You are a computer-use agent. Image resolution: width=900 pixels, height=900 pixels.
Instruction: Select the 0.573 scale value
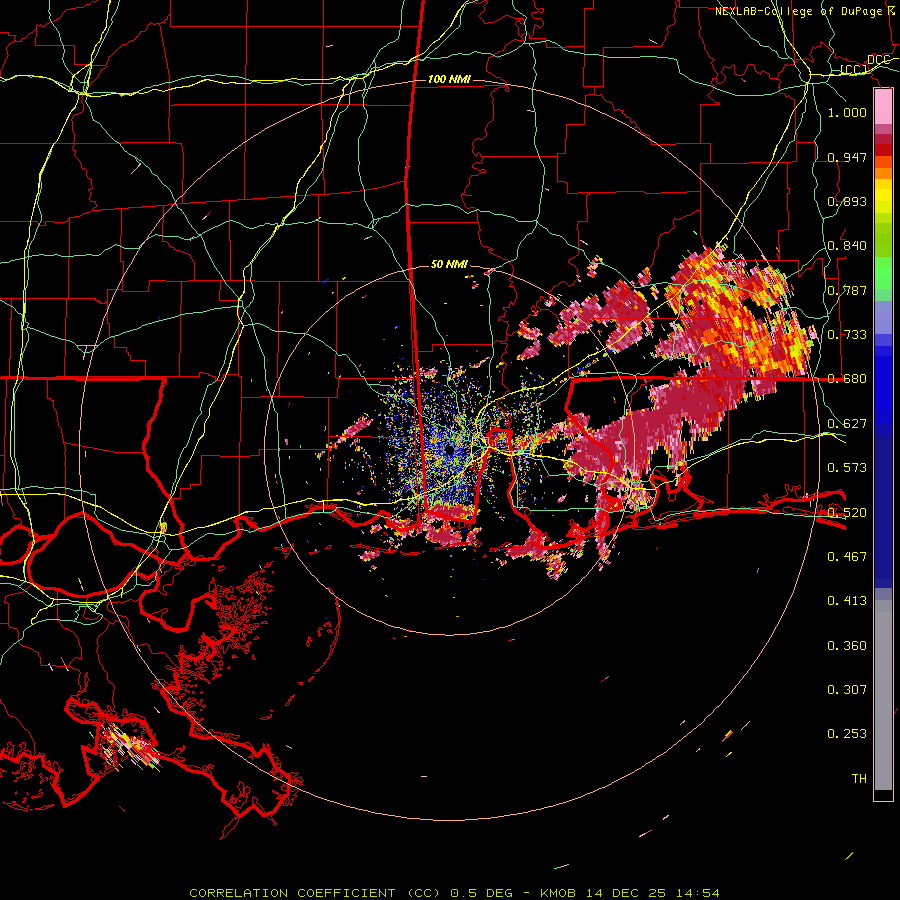pos(847,468)
